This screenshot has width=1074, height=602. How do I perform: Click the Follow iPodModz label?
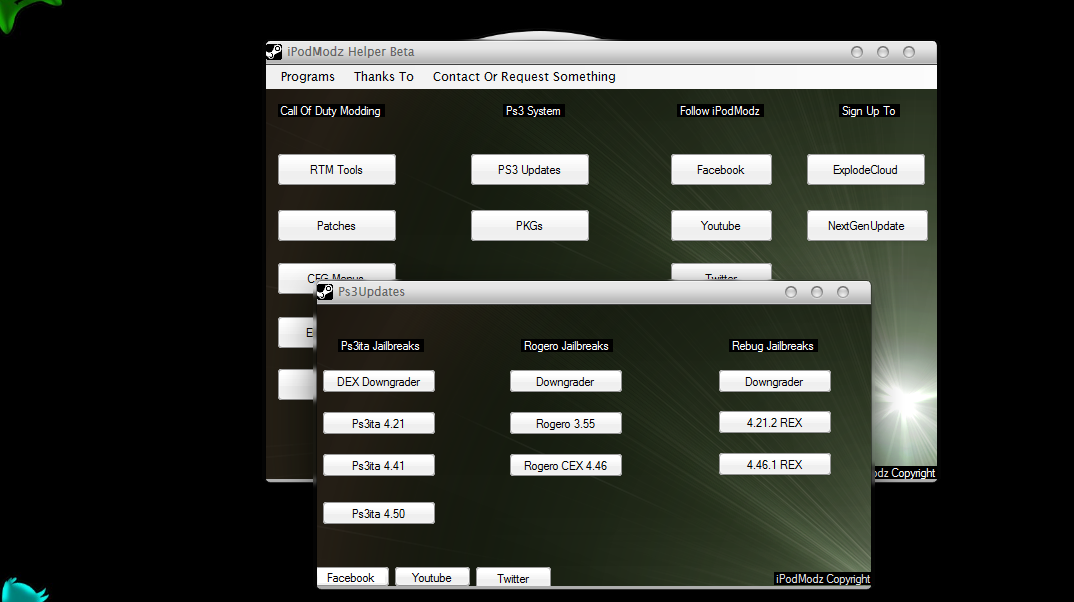pos(720,111)
